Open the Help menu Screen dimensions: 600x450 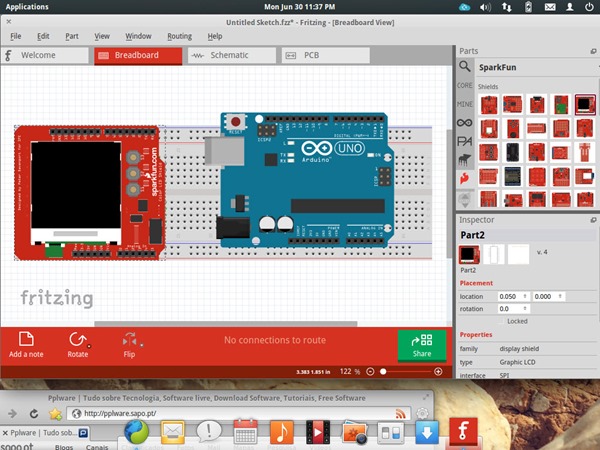tap(215, 36)
